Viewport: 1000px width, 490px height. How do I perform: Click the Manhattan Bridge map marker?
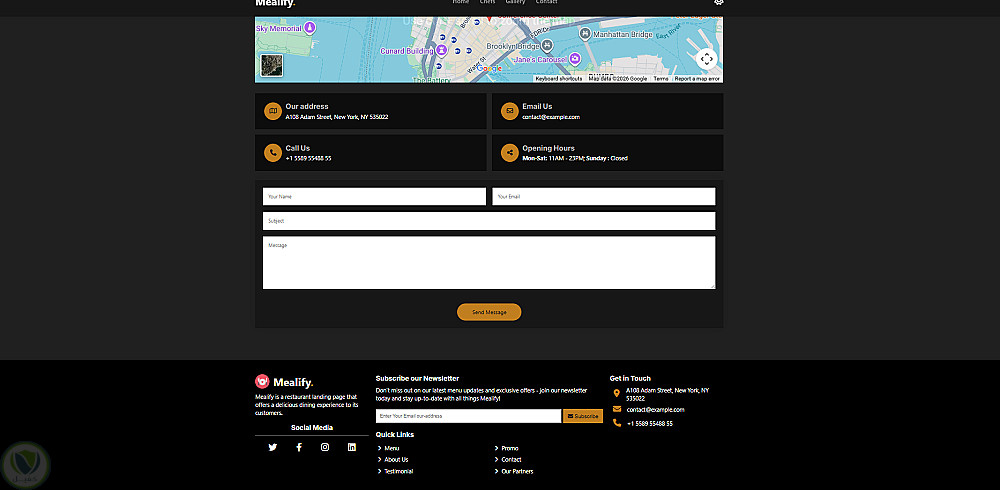pyautogui.click(x=584, y=34)
